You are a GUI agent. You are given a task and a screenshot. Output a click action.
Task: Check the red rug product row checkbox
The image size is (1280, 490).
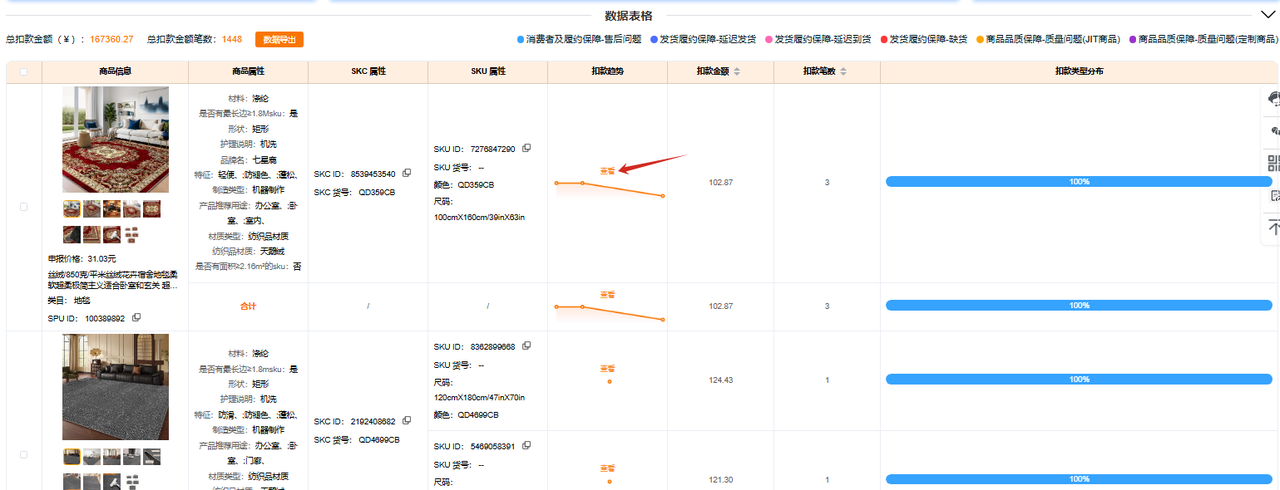[x=24, y=207]
